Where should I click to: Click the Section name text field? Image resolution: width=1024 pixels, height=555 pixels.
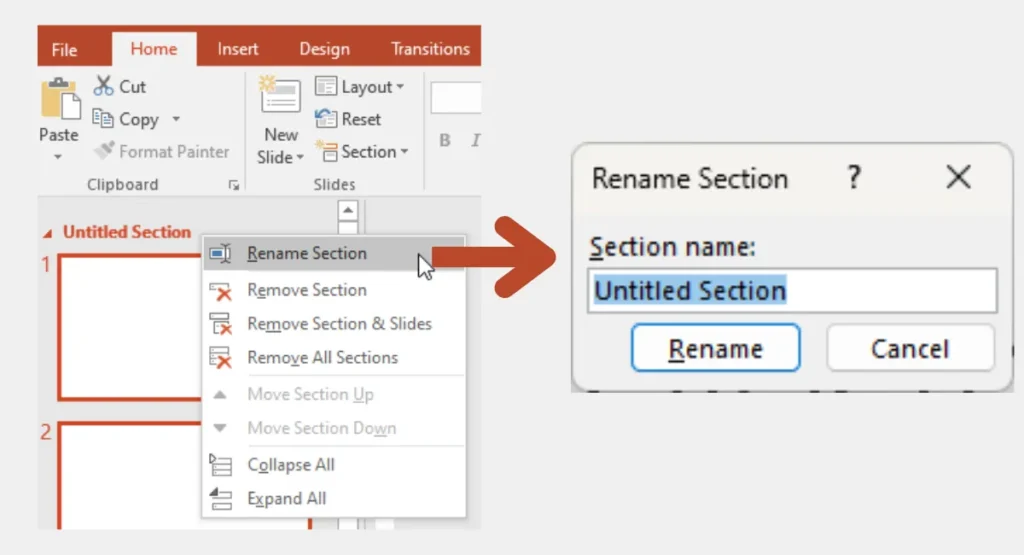(x=792, y=291)
